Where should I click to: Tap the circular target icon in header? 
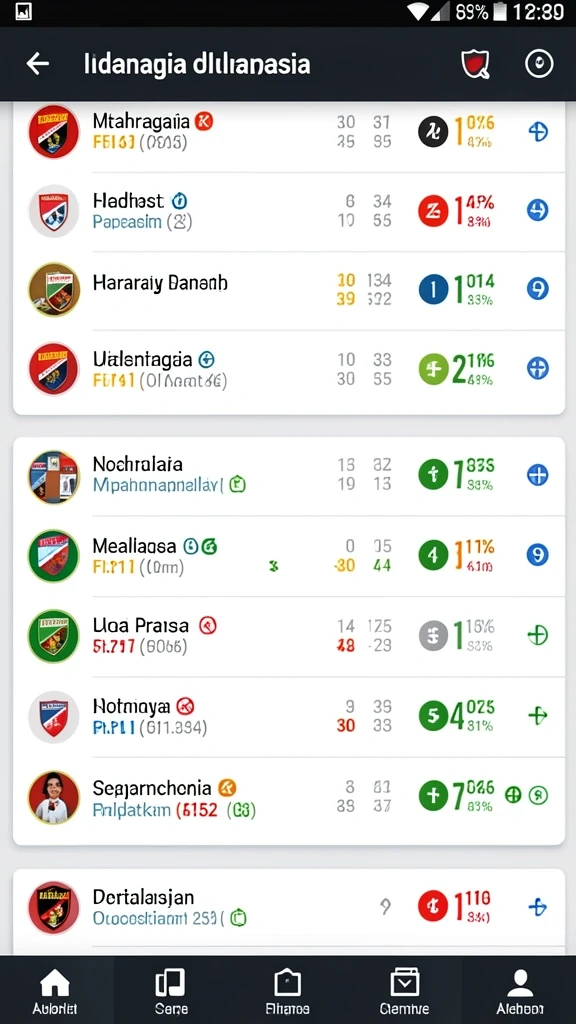pyautogui.click(x=539, y=64)
